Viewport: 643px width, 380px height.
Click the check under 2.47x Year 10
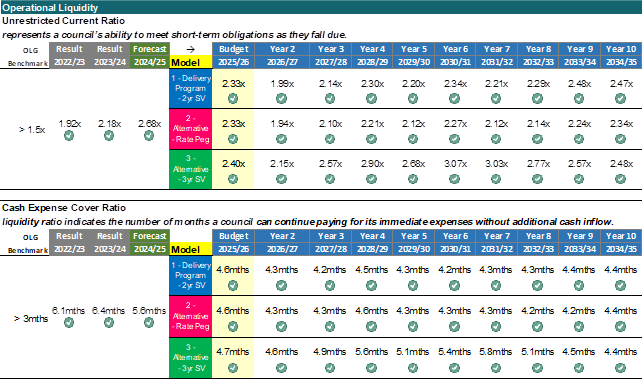tap(620, 98)
